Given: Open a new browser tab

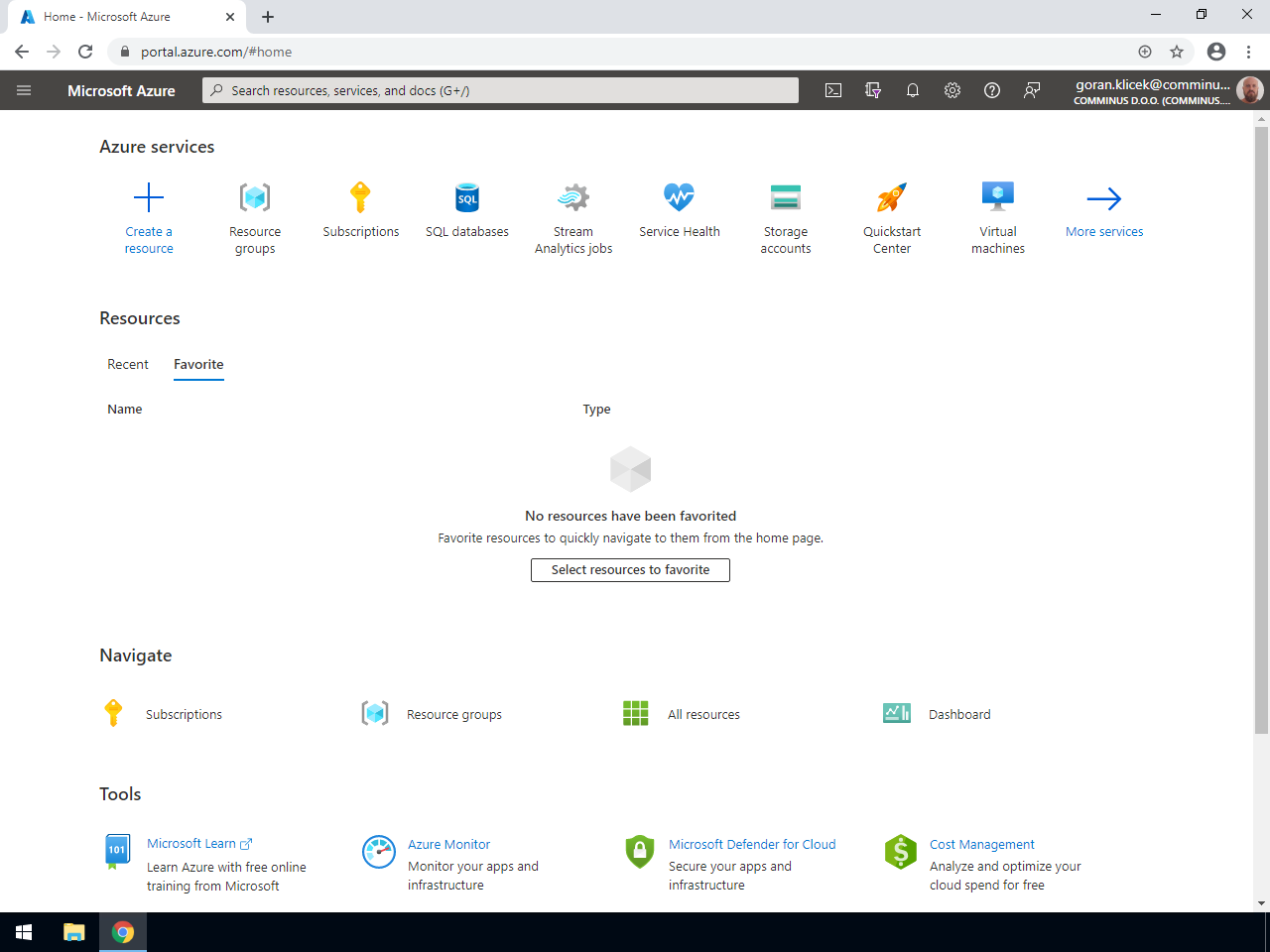Looking at the screenshot, I should click(268, 17).
